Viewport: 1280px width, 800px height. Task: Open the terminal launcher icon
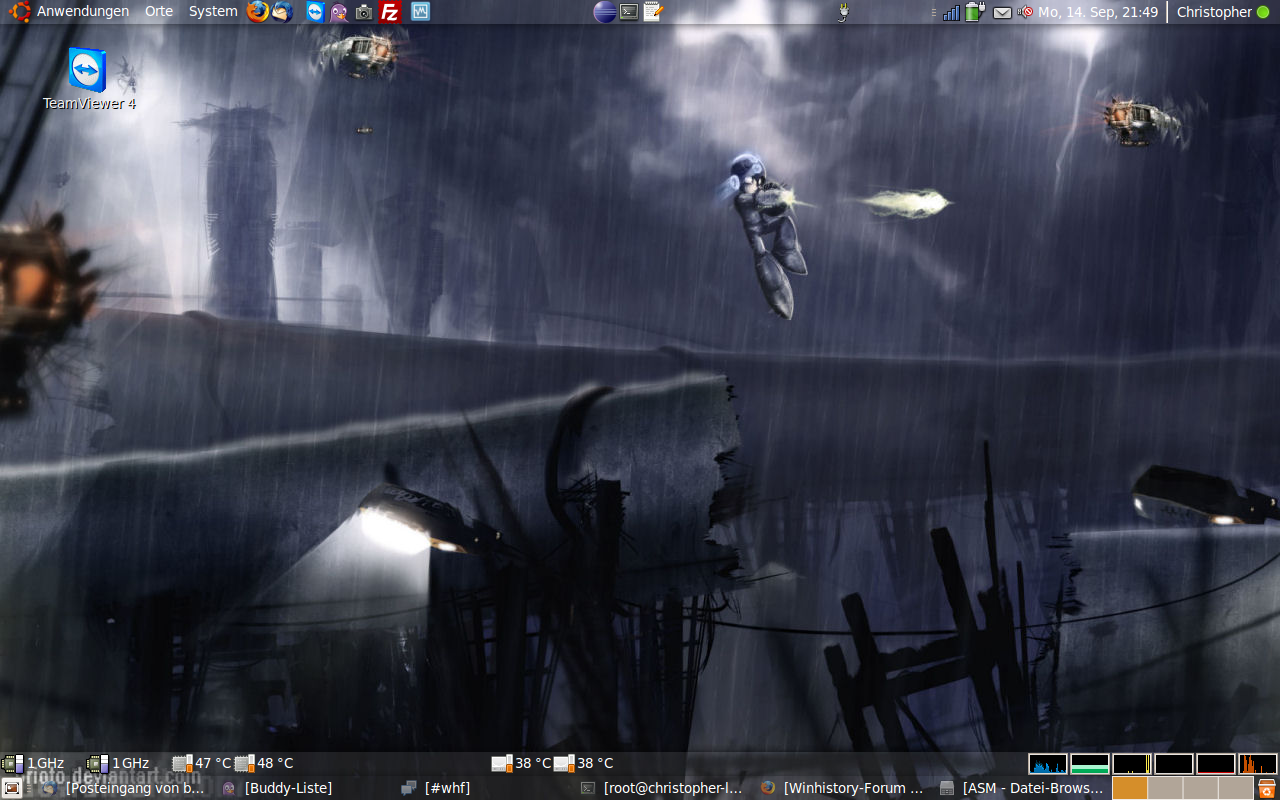[x=629, y=12]
